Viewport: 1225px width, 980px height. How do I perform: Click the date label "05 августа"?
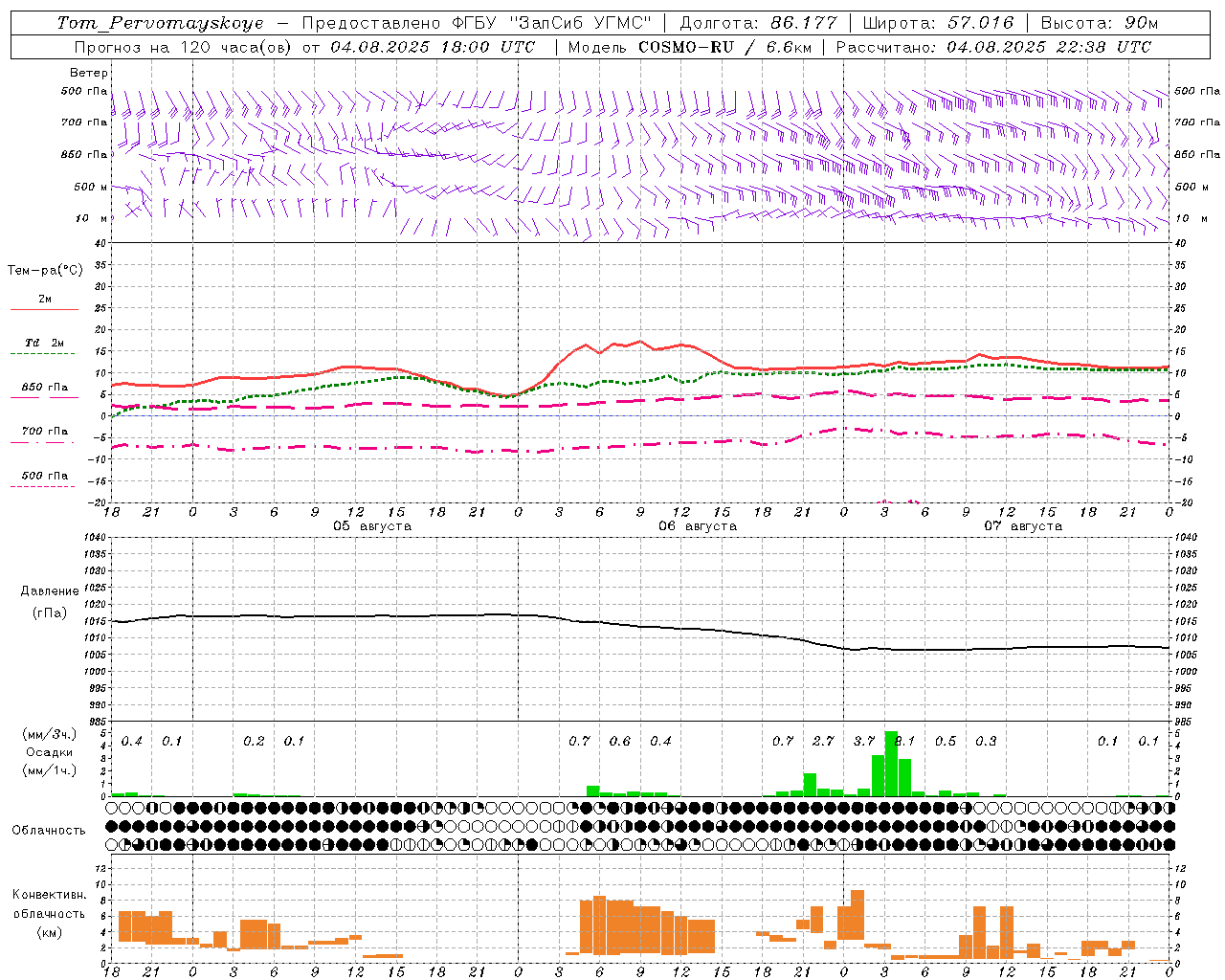click(372, 526)
